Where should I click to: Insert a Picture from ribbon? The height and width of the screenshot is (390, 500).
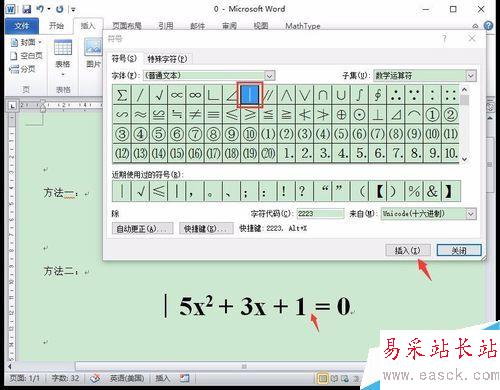click(93, 53)
